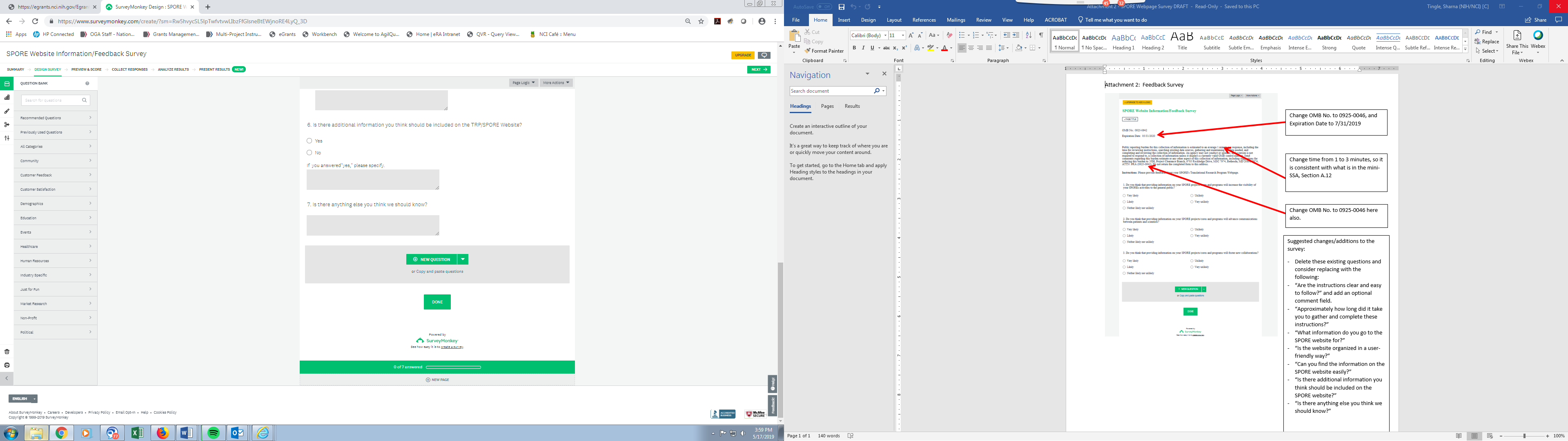1568x441 pixels.
Task: Open the Layout ribbon tab in Word
Action: click(893, 20)
